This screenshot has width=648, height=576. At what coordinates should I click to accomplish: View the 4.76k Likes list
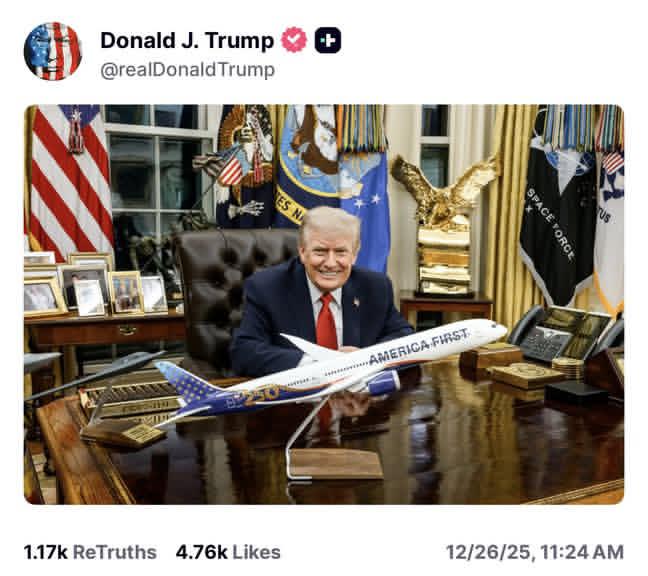pos(228,552)
